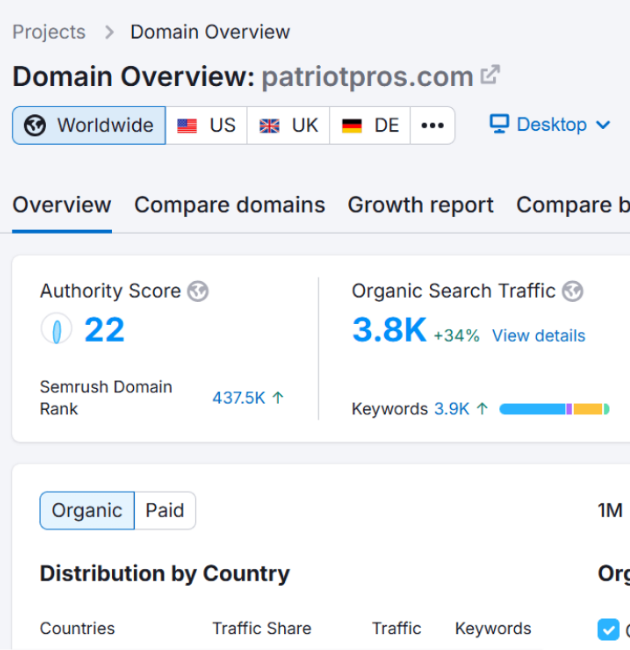Screen dimensions: 630x650
Task: Switch to the Growth report tab
Action: pos(421,205)
